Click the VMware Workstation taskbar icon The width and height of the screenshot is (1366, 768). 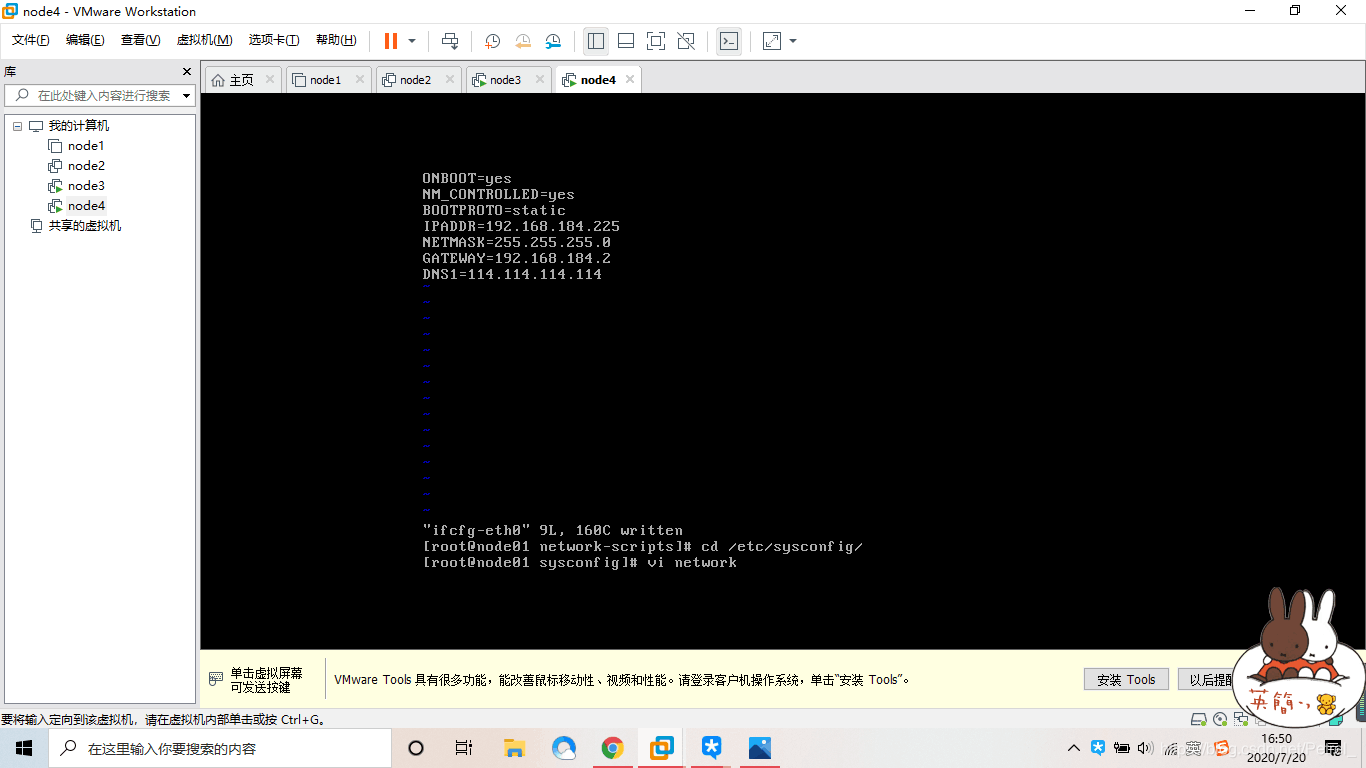[x=661, y=748]
